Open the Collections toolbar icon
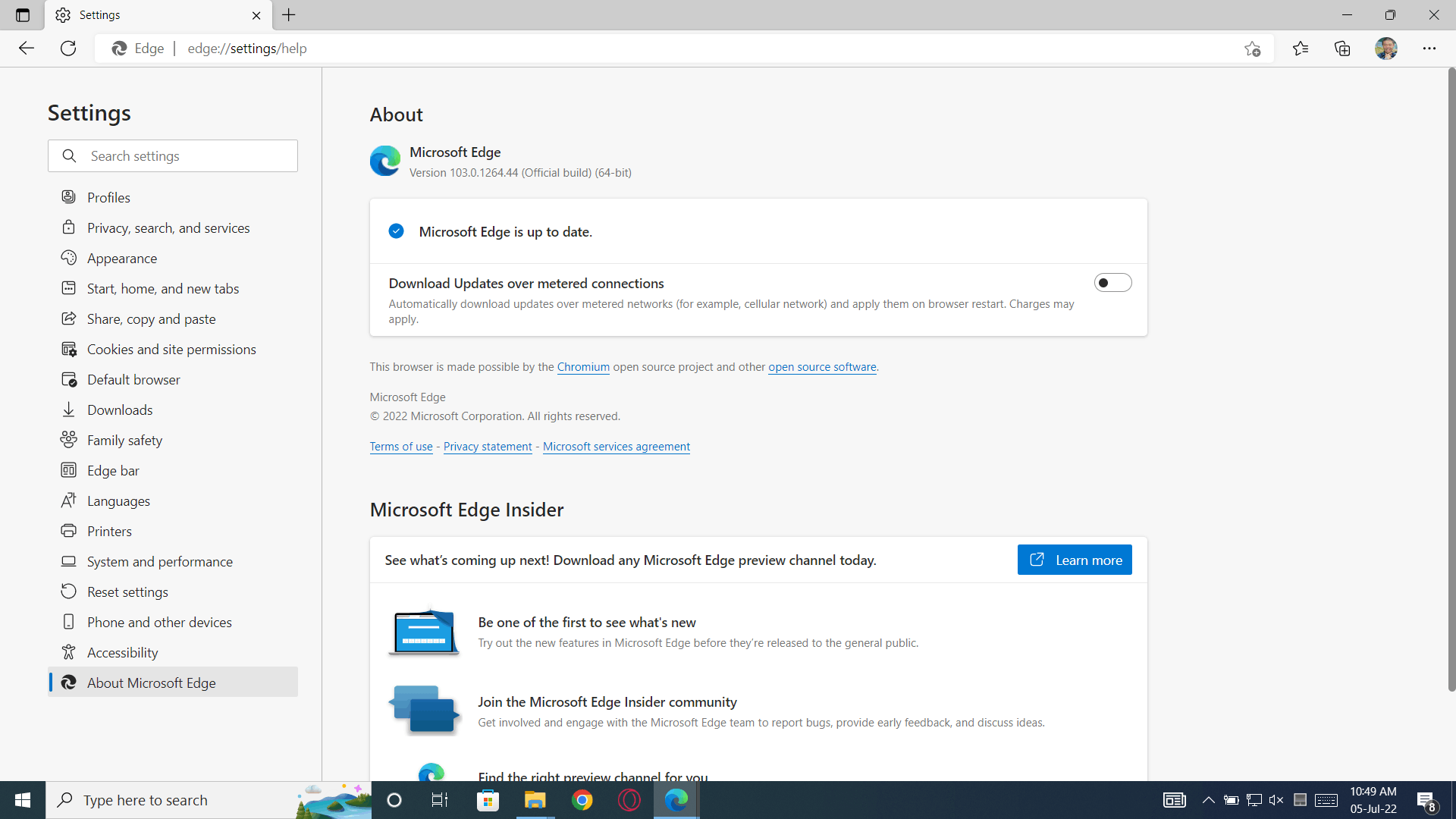 click(x=1342, y=49)
